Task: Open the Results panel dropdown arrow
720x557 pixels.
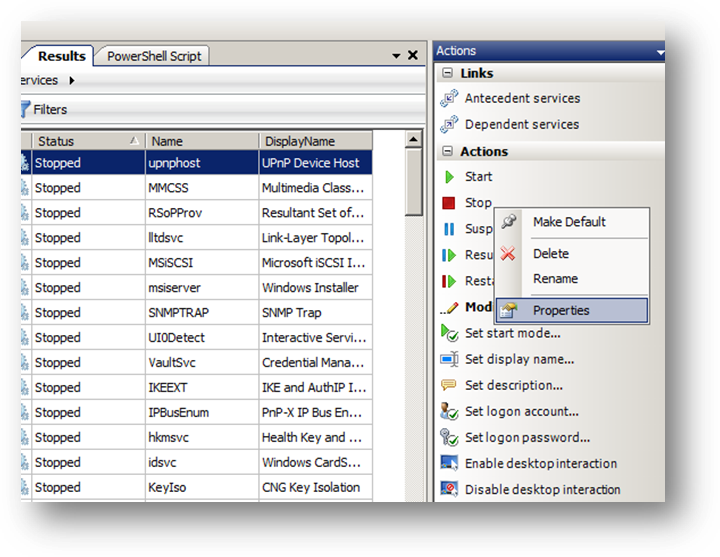Action: point(393,56)
